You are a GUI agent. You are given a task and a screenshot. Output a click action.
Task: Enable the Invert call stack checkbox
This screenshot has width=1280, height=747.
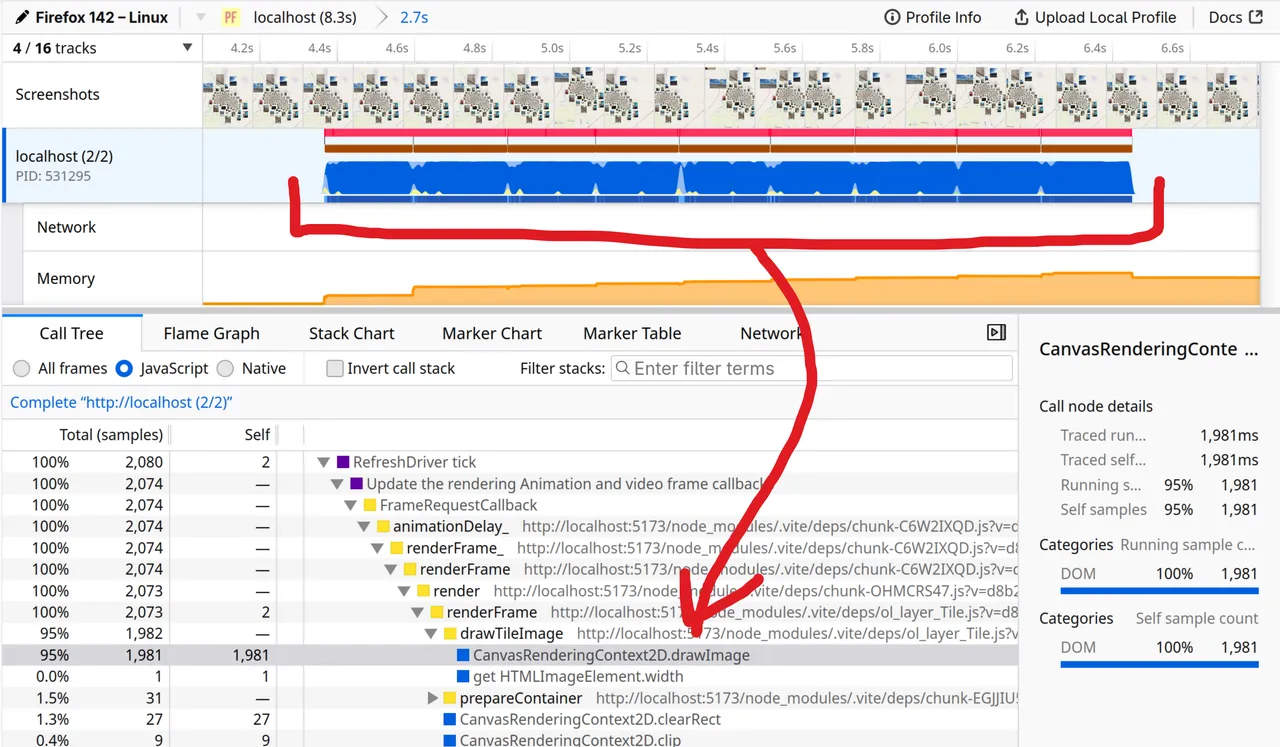click(x=334, y=368)
